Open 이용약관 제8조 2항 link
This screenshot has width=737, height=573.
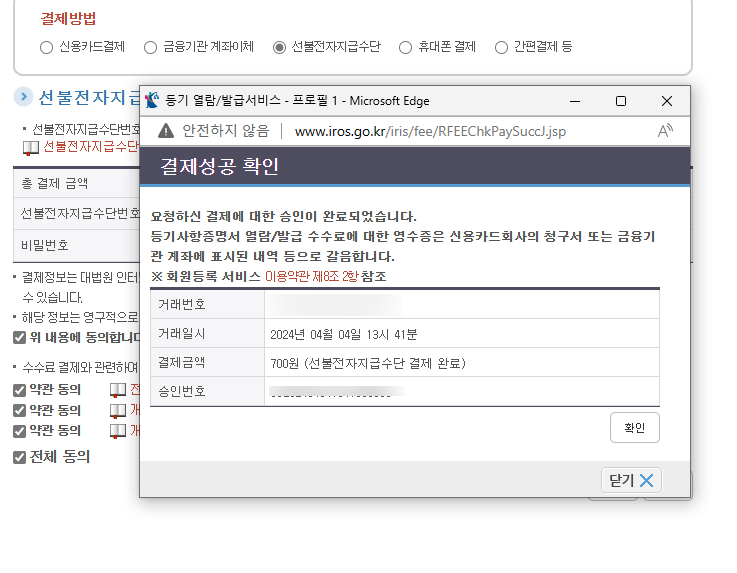pyautogui.click(x=311, y=276)
